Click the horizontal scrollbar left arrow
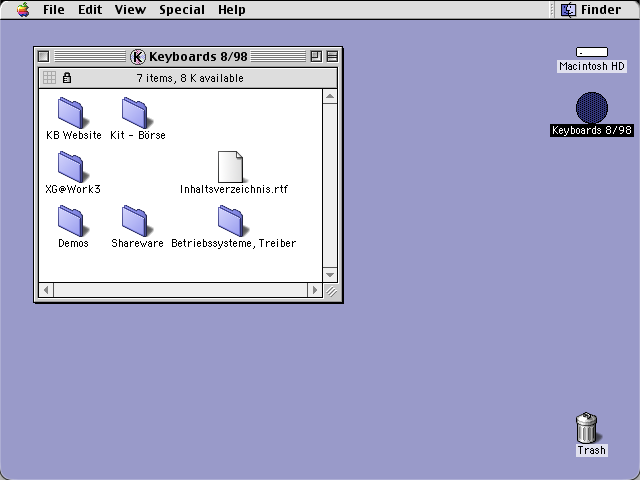Viewport: 640px width, 480px height. 46,290
